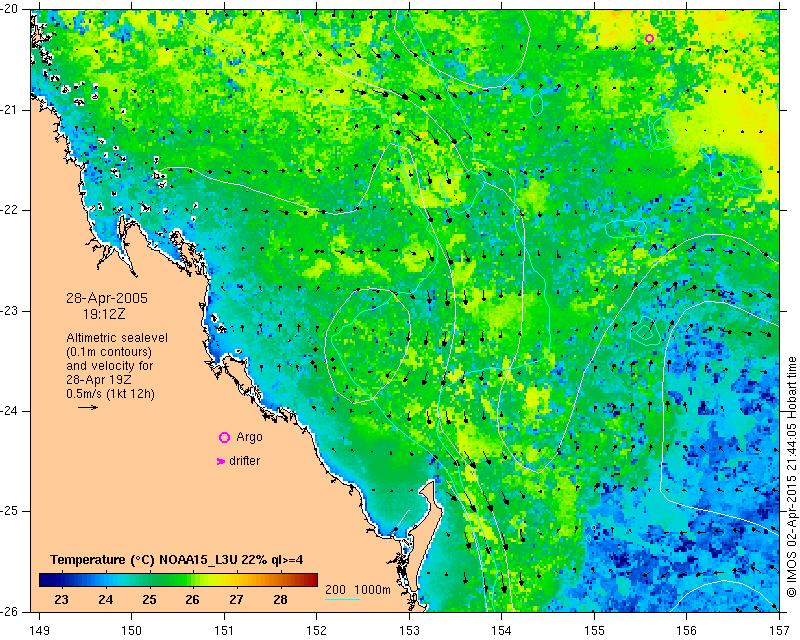Click the 0.5m/s velocity scale arrow
The height and width of the screenshot is (640, 800).
click(x=88, y=407)
